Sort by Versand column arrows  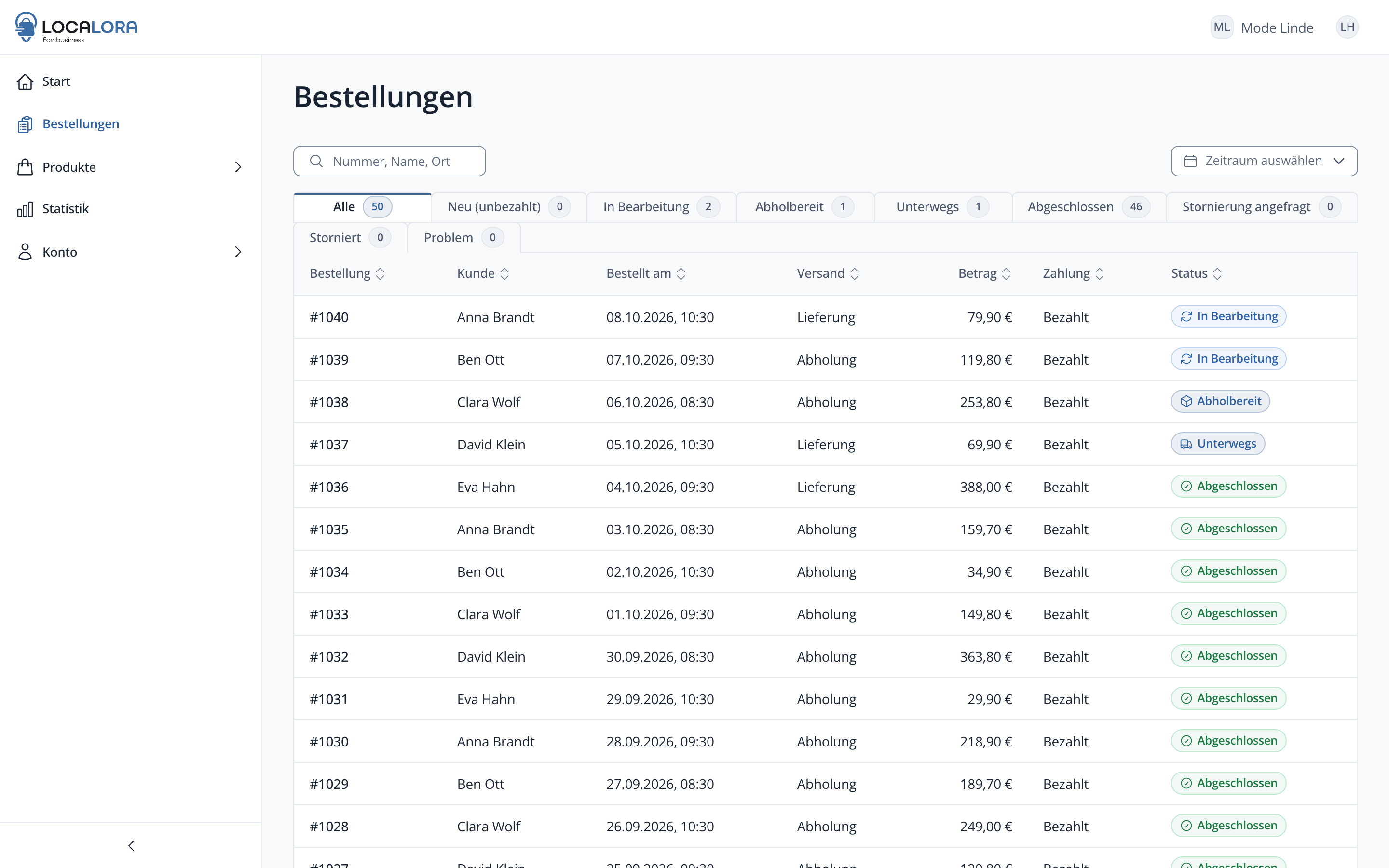[x=854, y=274]
